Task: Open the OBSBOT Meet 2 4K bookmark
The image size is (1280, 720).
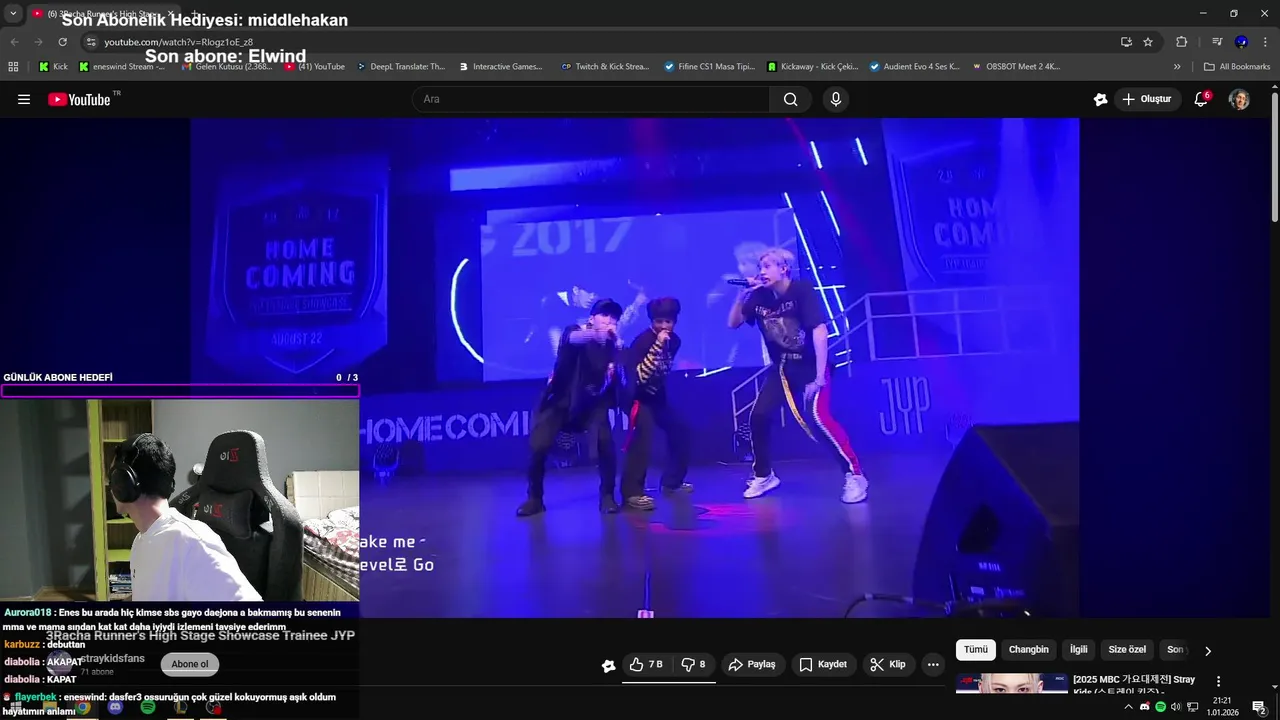Action: click(x=1016, y=67)
